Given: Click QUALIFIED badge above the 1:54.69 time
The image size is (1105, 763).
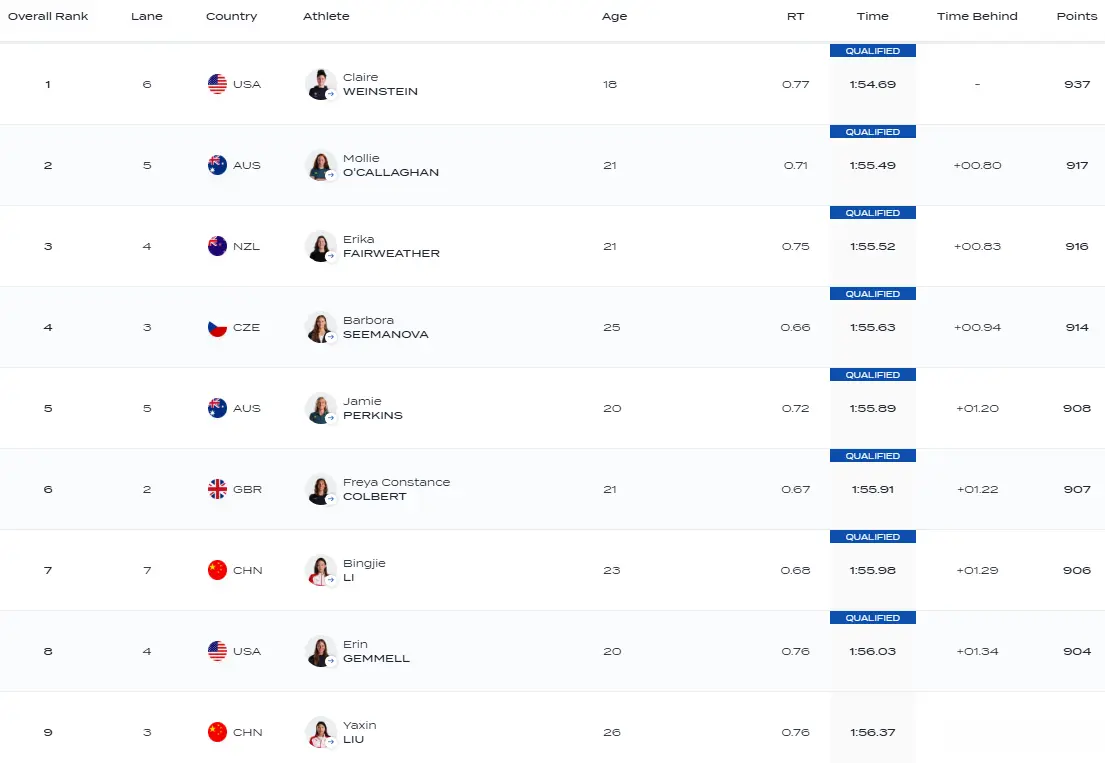Looking at the screenshot, I should [x=872, y=51].
